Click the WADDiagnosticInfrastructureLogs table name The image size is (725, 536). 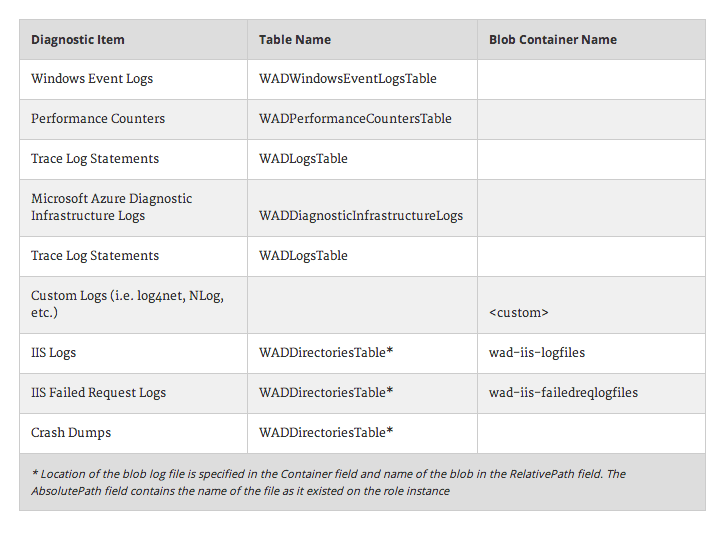(361, 216)
